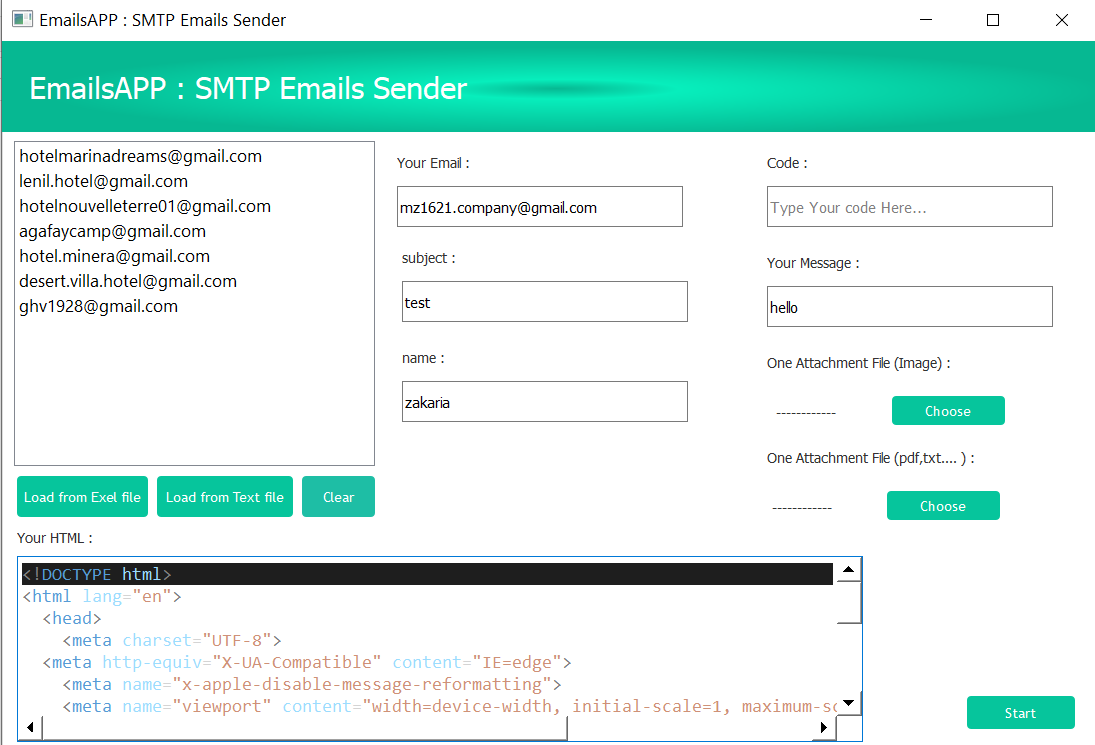This screenshot has width=1095, height=745.
Task: Click the DOCTYPE html line in editor
Action: tap(427, 574)
